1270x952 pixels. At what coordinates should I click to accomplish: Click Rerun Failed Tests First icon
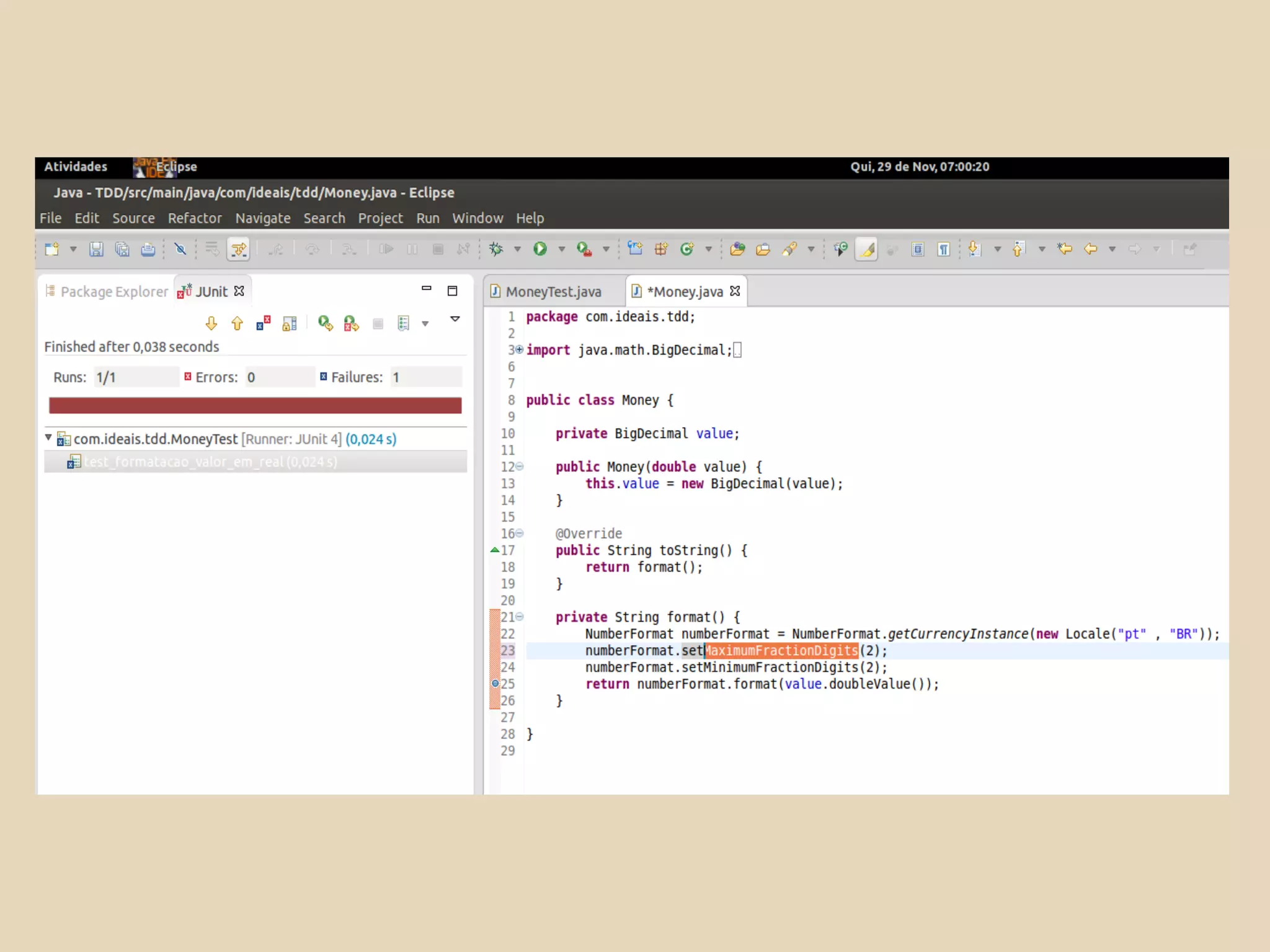pyautogui.click(x=351, y=324)
